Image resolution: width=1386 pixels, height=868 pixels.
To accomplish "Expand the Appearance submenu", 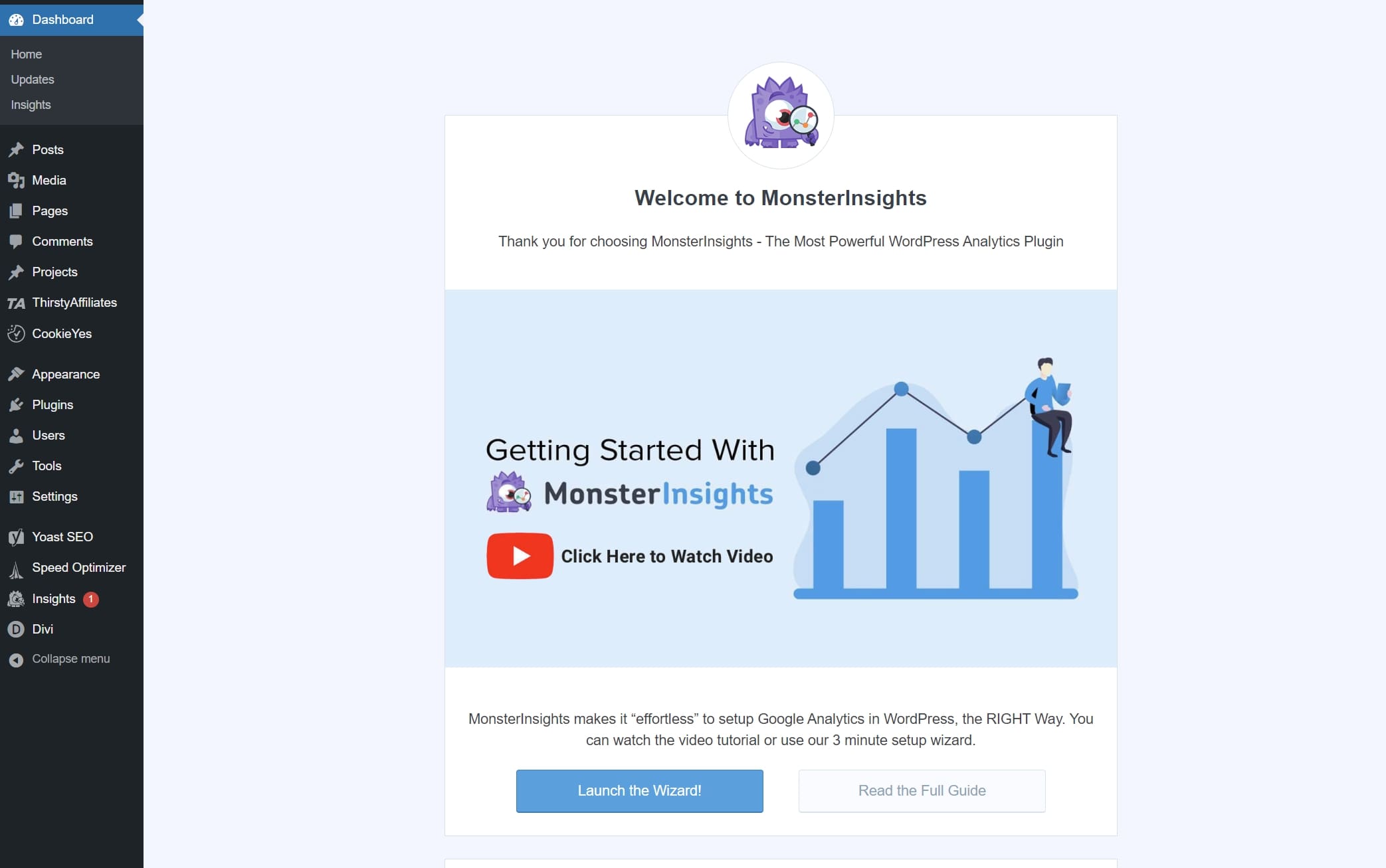I will 65,373.
